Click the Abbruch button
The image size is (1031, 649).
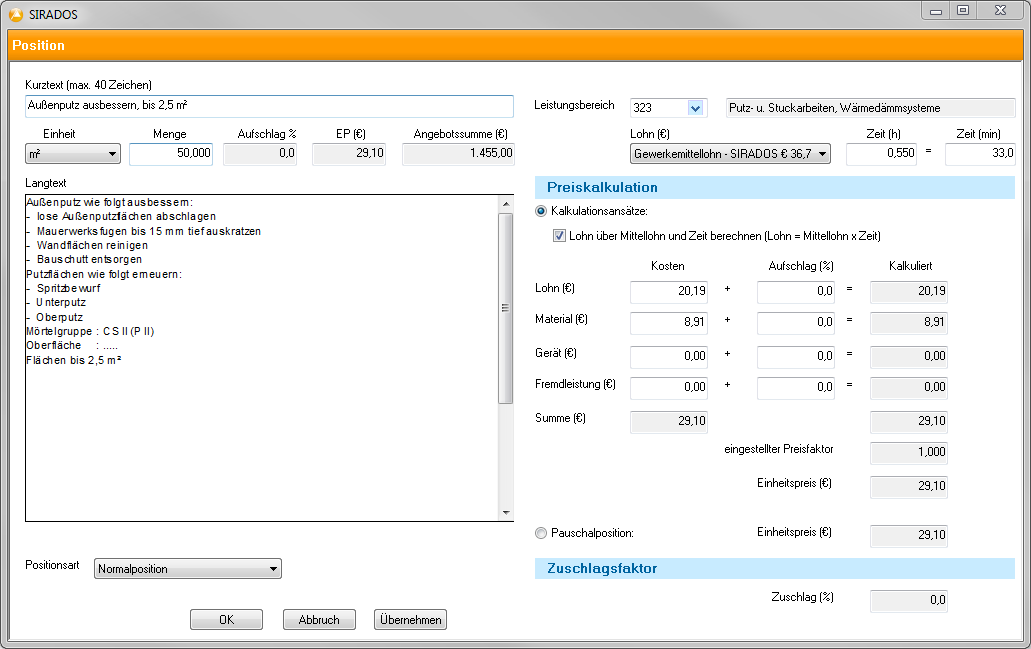pyautogui.click(x=319, y=620)
